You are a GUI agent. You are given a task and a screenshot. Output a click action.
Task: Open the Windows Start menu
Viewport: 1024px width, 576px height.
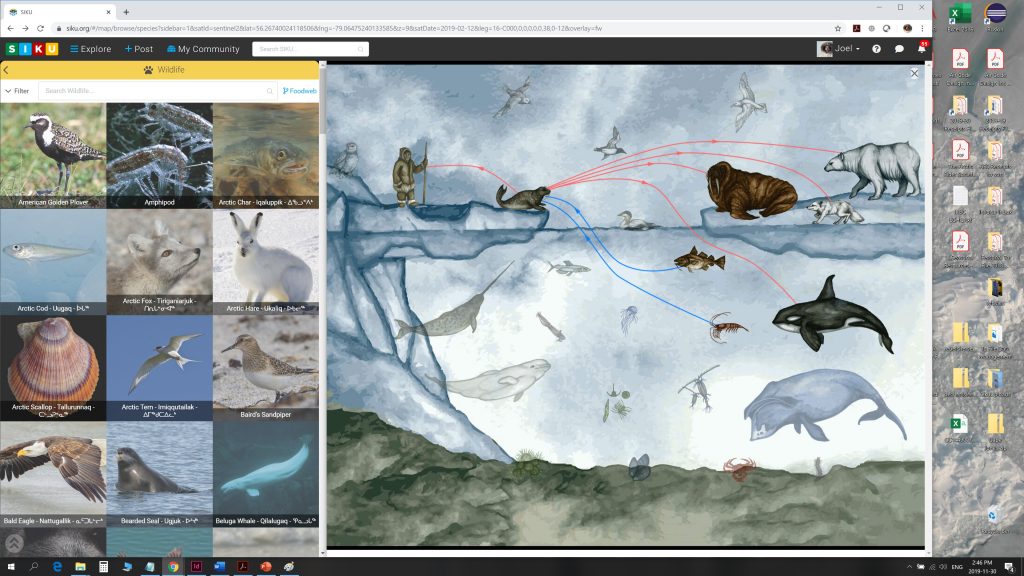pos(10,566)
